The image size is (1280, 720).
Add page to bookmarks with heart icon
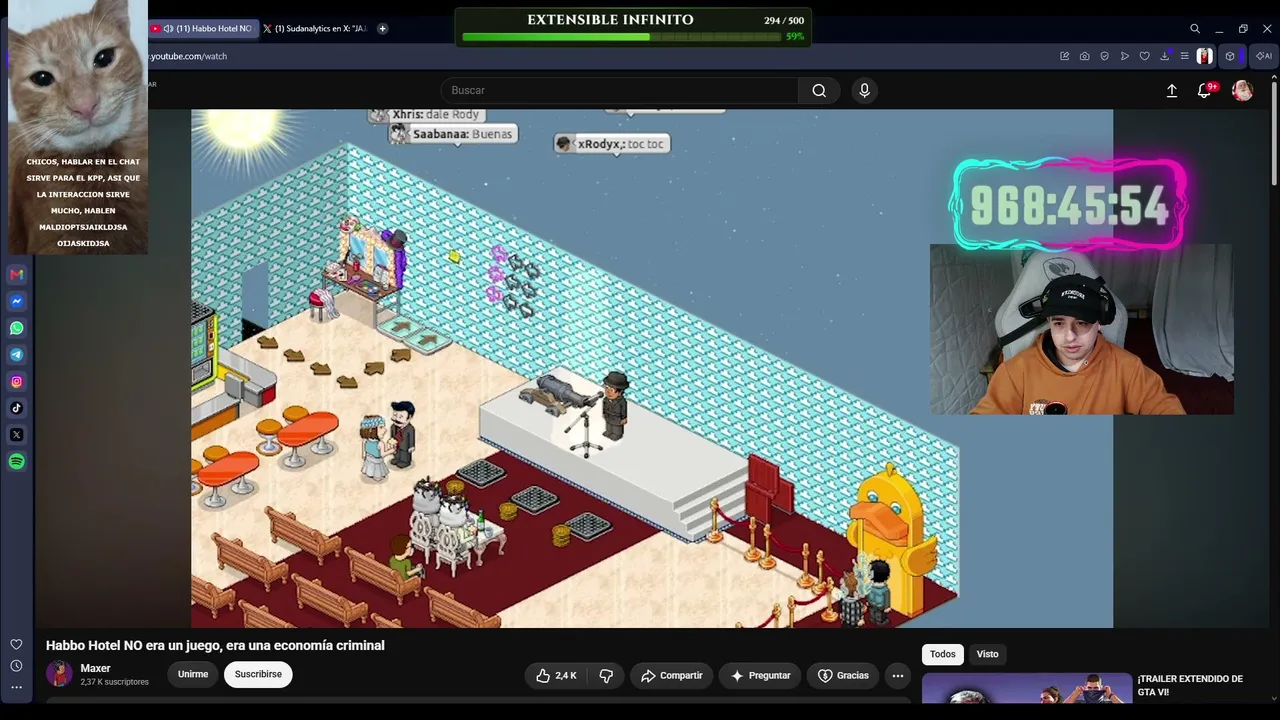click(x=1145, y=56)
